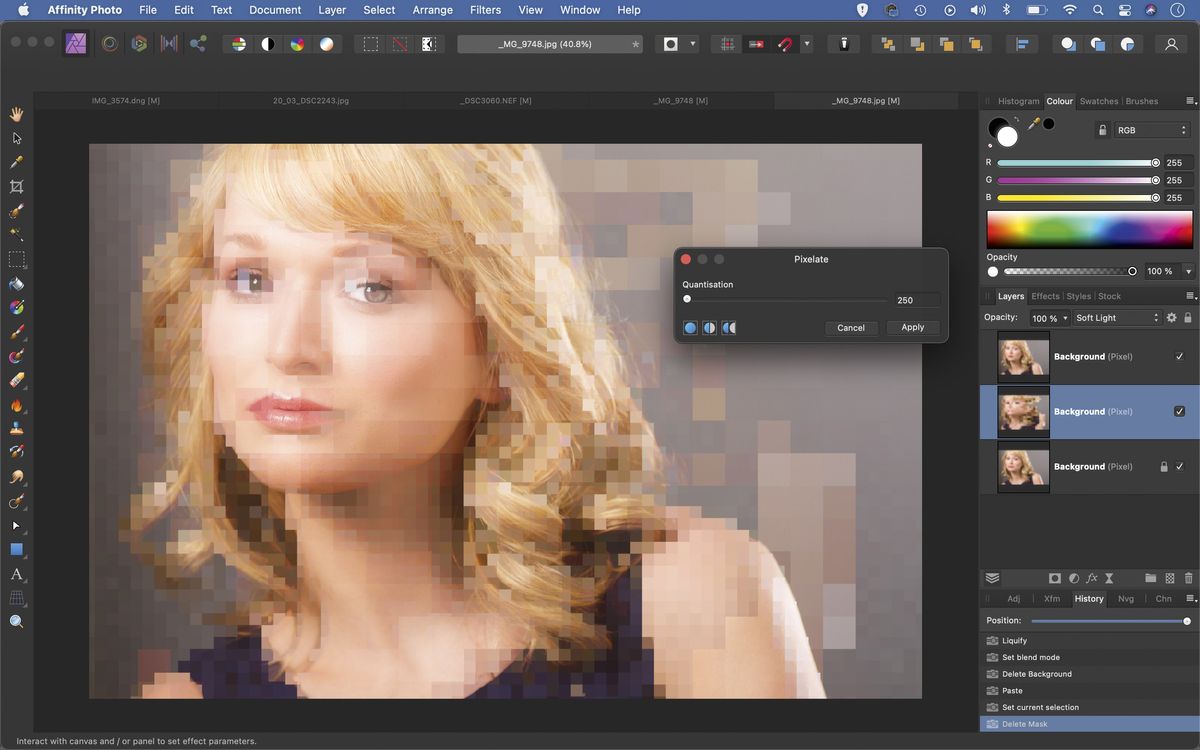
Task: Add a mask layer
Action: [x=1055, y=578]
